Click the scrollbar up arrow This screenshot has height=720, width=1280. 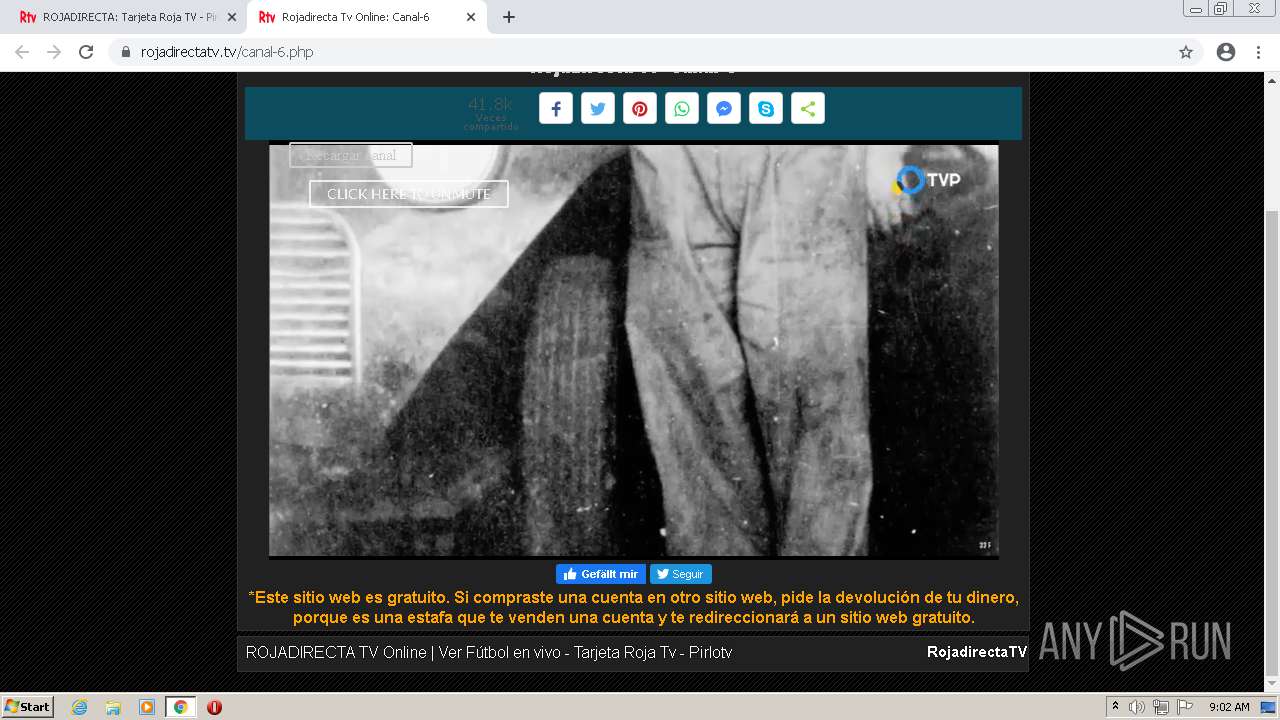pos(1272,80)
